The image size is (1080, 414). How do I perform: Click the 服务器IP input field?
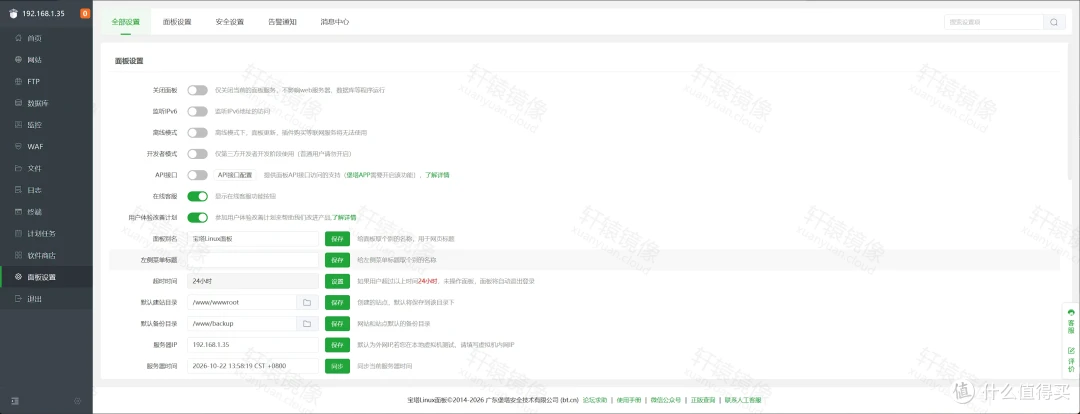253,344
